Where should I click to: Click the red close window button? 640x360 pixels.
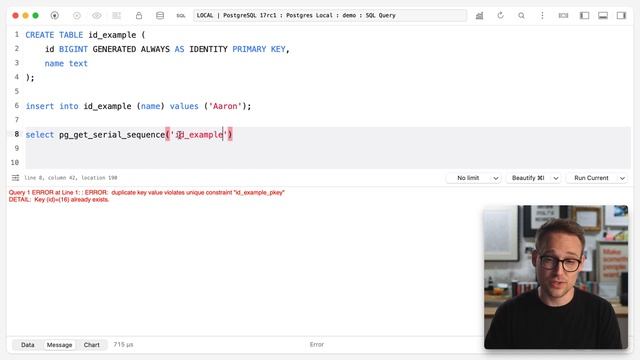(x=16, y=16)
